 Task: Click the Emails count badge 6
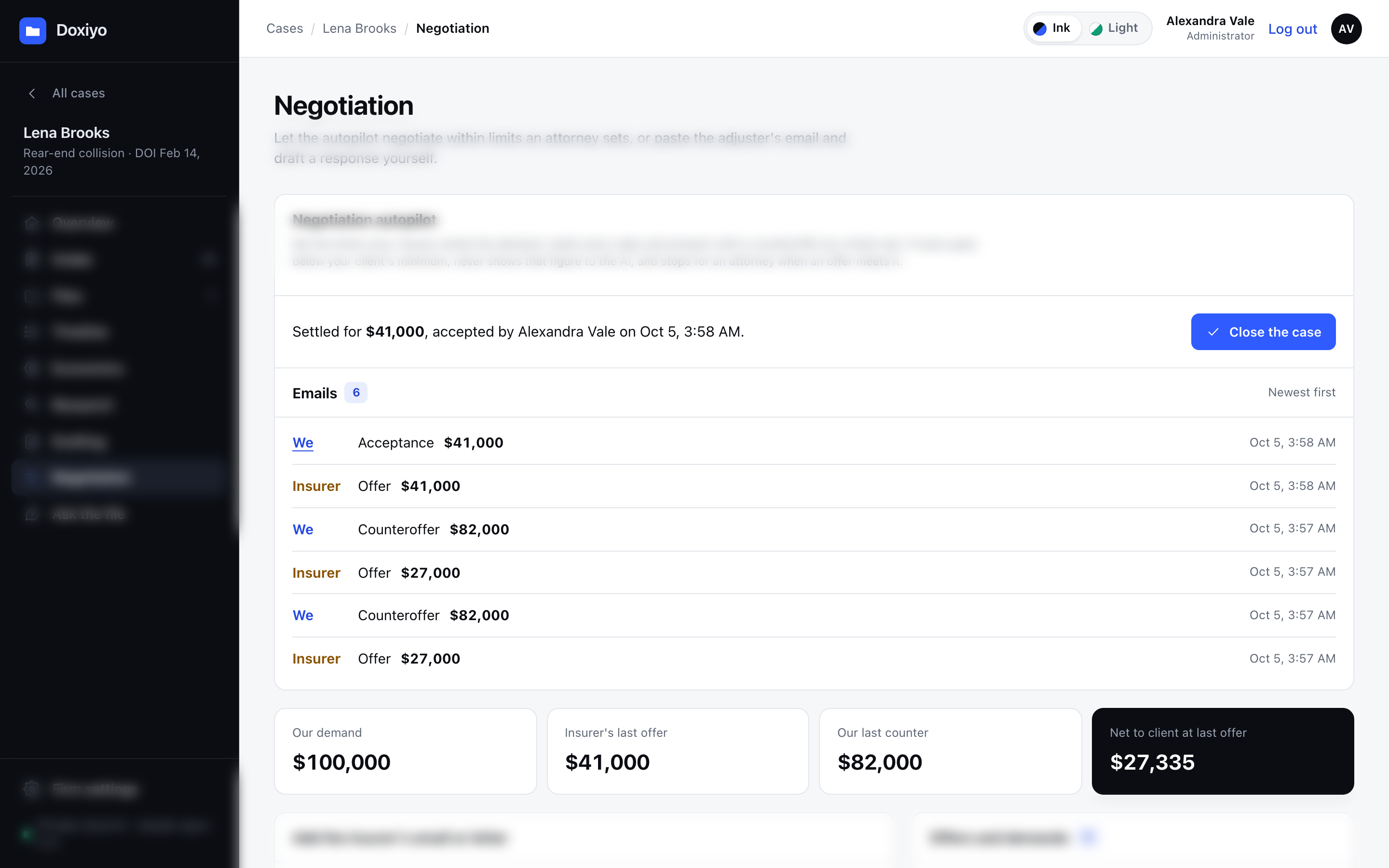[x=356, y=393]
